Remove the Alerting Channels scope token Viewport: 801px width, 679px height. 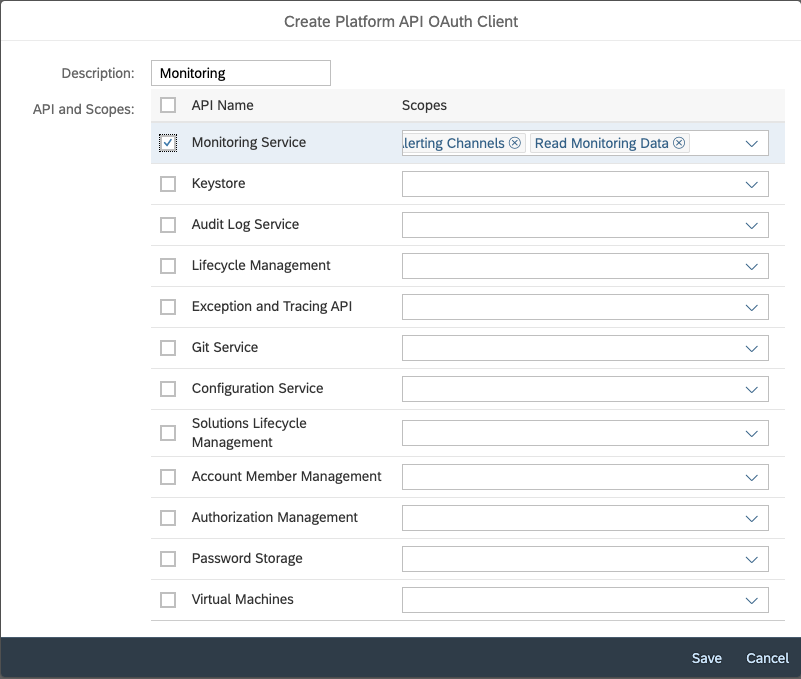pos(515,143)
